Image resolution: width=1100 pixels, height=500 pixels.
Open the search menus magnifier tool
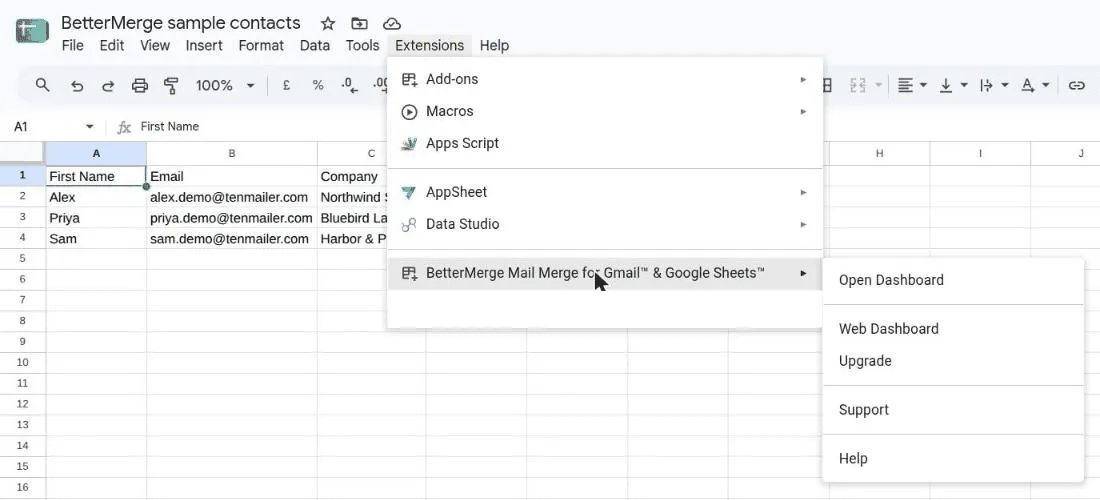coord(43,86)
